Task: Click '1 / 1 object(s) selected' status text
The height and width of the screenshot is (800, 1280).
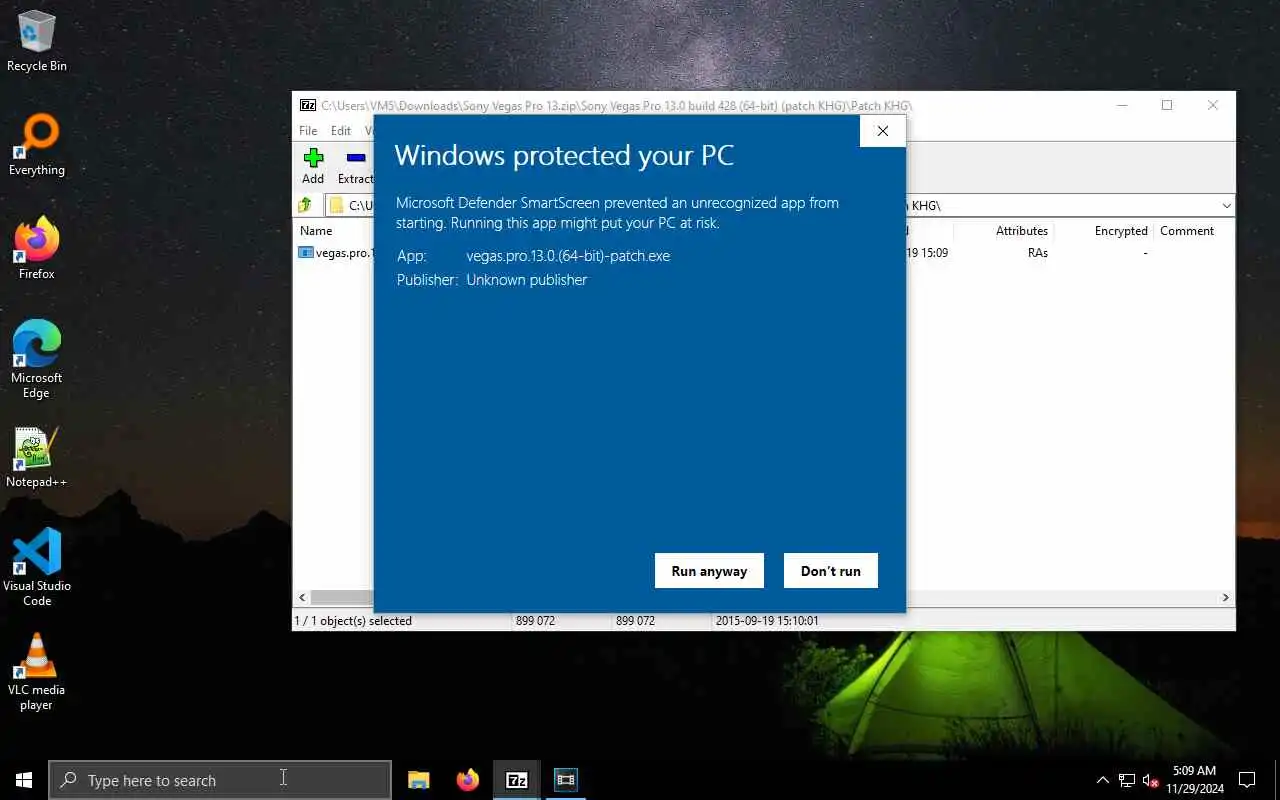Action: coord(353,621)
